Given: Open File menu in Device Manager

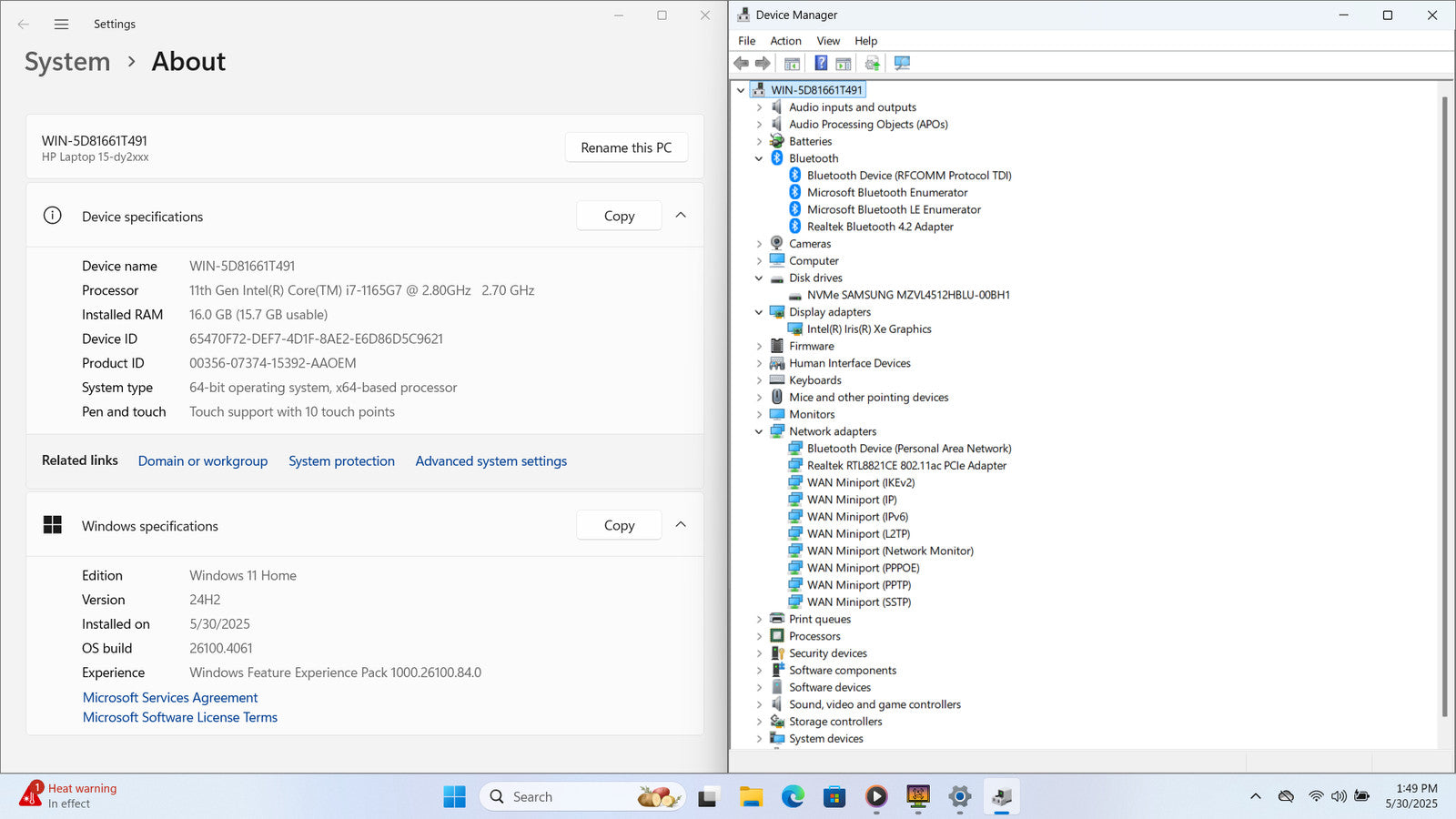Looking at the screenshot, I should coord(747,41).
